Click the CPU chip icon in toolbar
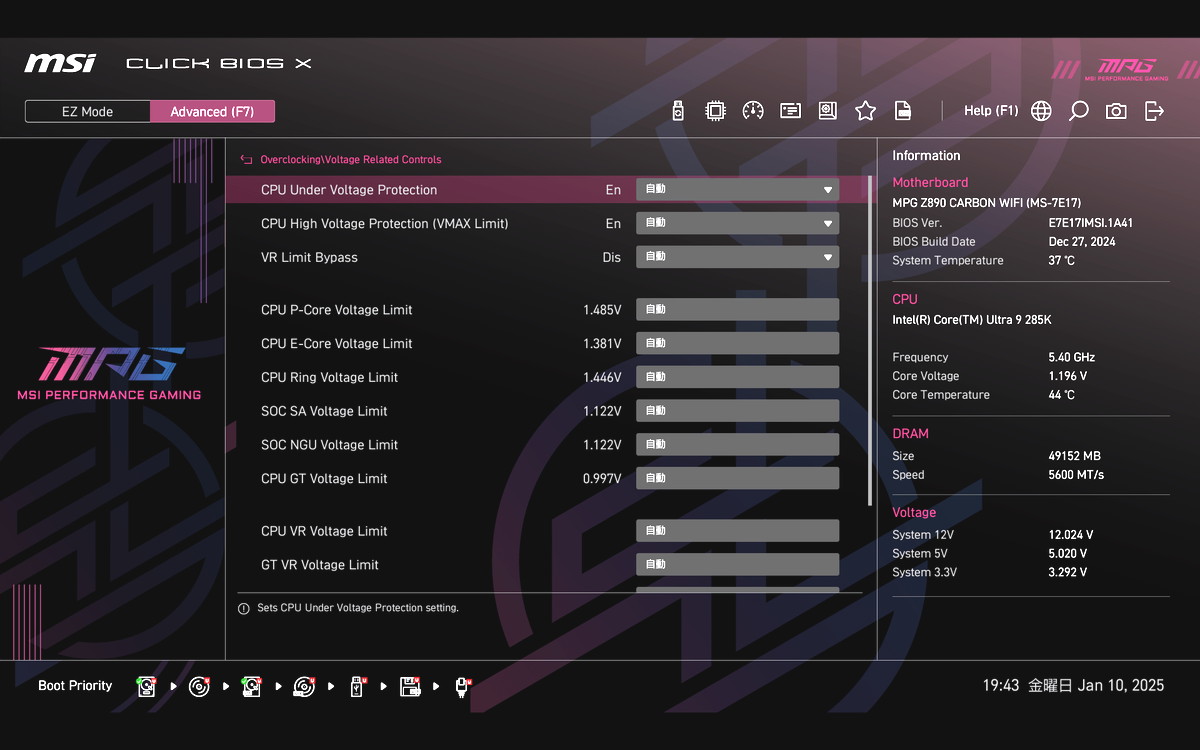Image resolution: width=1200 pixels, height=750 pixels. pos(715,111)
